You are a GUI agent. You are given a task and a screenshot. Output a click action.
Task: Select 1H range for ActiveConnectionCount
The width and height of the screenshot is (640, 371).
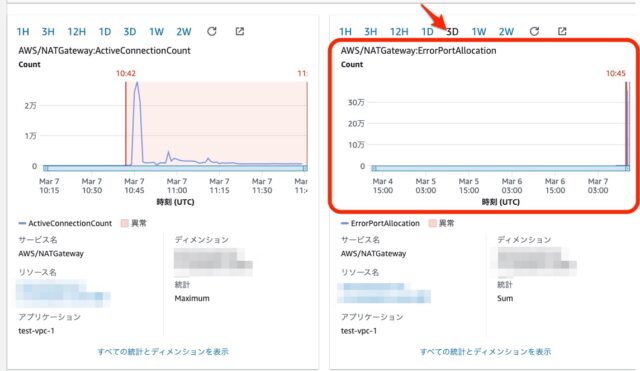click(23, 32)
